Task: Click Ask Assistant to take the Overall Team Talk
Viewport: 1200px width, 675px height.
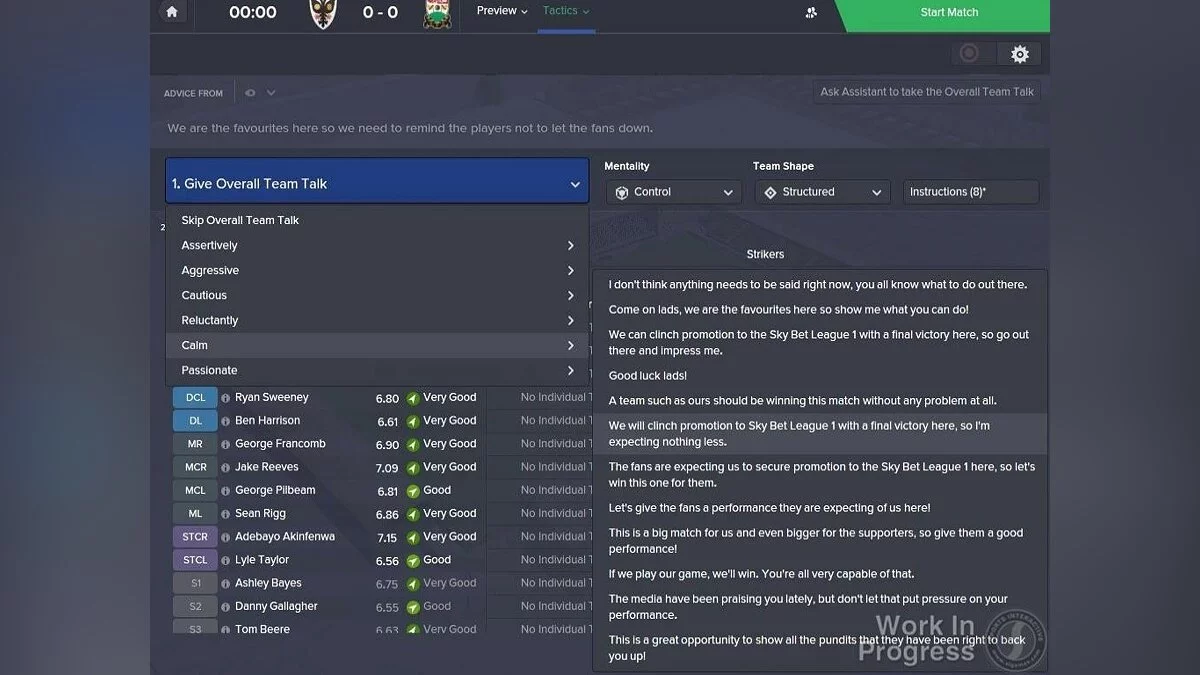Action: click(926, 91)
